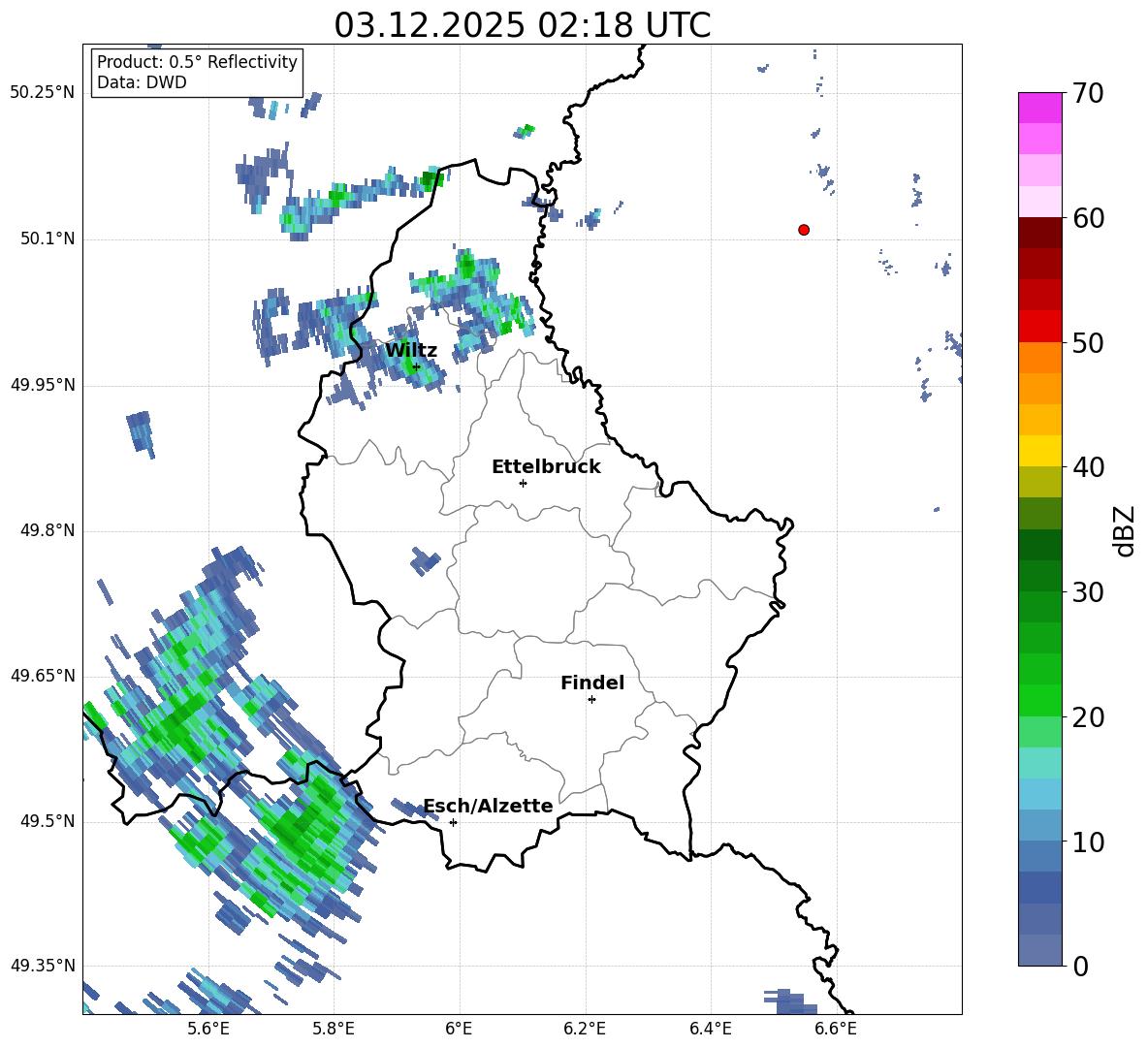
Task: Click the 49.35°N latitude label
Action: click(43, 966)
